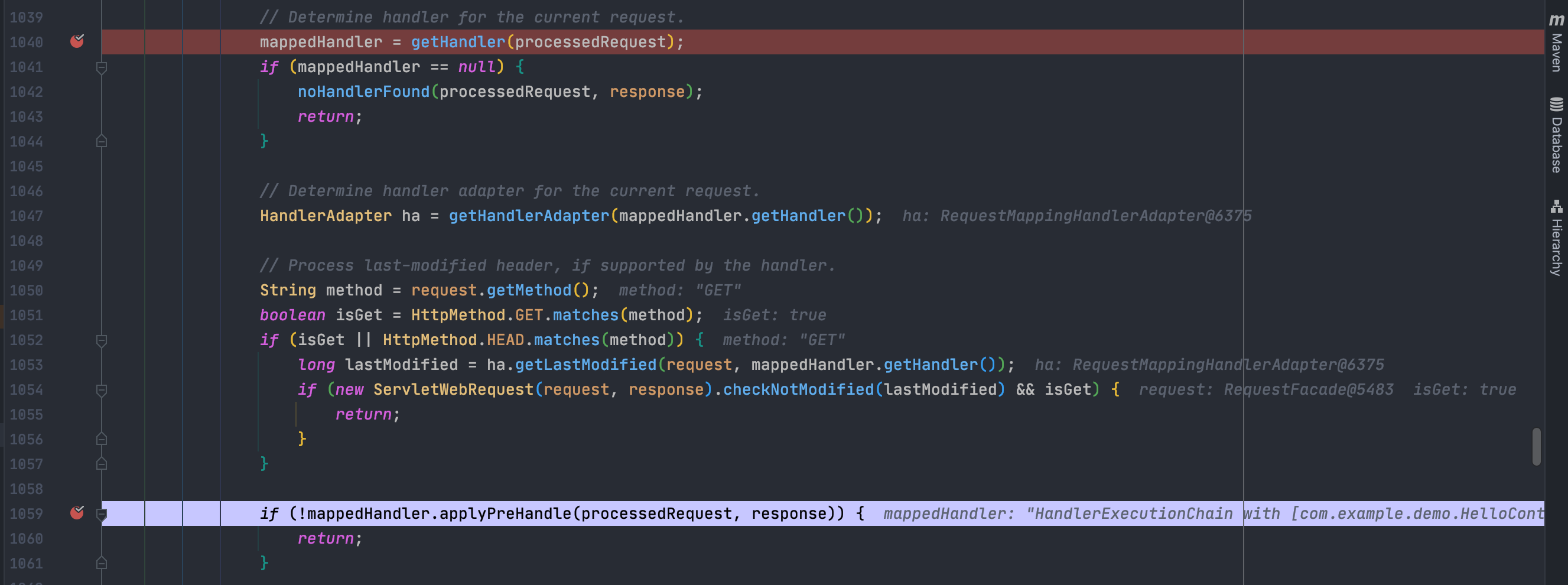
Task: Open the Maven tool window
Action: (x=1556, y=42)
